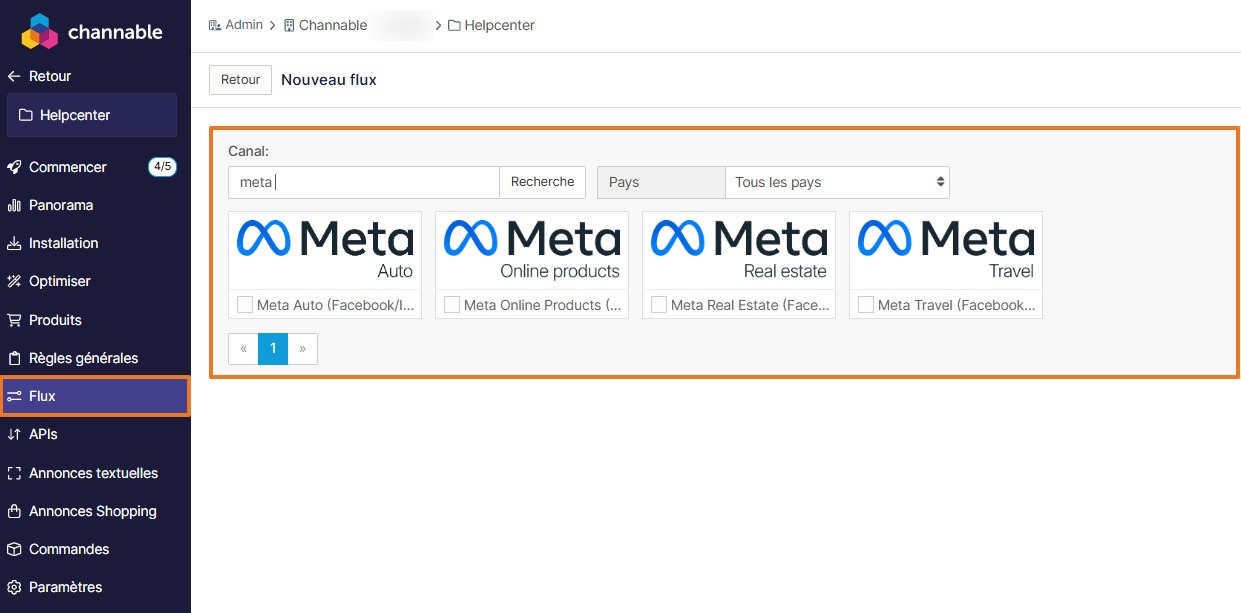The image size is (1241, 613).
Task: Click the up-down arrows icon next to APIs
Action: [x=14, y=434]
